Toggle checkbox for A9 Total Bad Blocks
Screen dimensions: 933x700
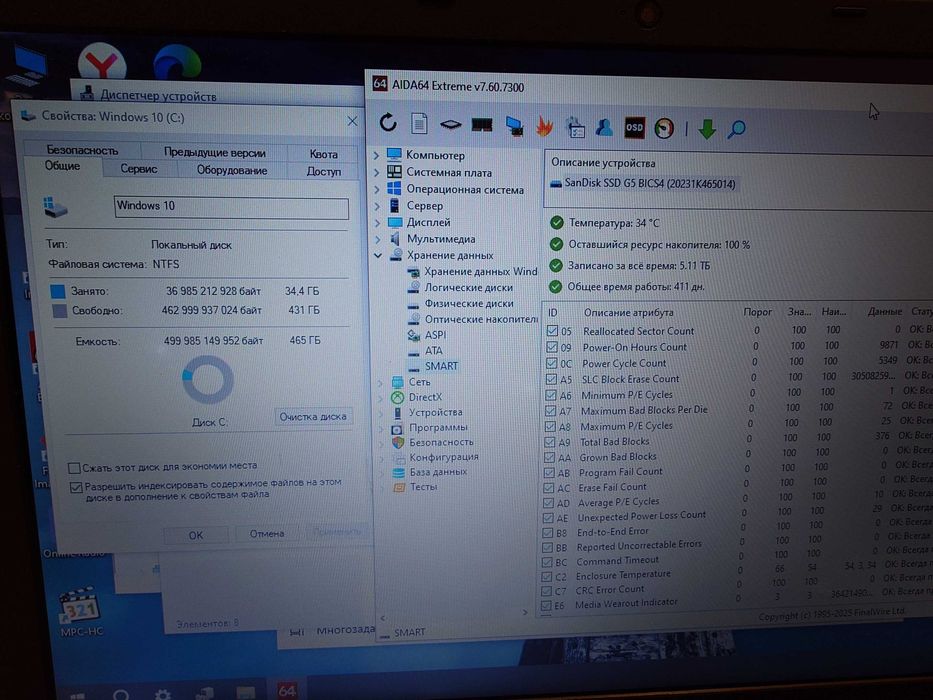[x=549, y=442]
